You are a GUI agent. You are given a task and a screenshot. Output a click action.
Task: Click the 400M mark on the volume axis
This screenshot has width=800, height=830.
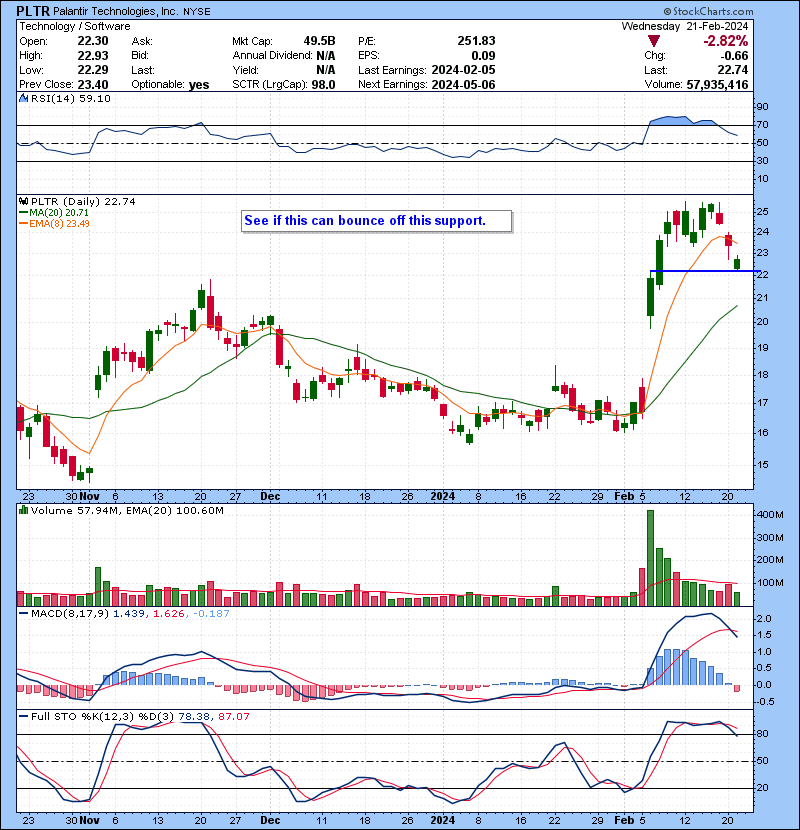(770, 515)
